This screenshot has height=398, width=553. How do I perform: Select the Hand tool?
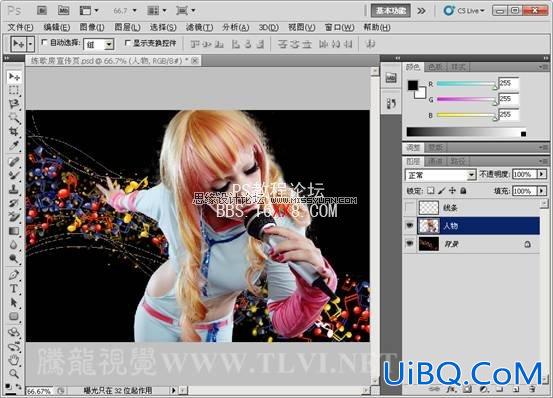[14, 360]
